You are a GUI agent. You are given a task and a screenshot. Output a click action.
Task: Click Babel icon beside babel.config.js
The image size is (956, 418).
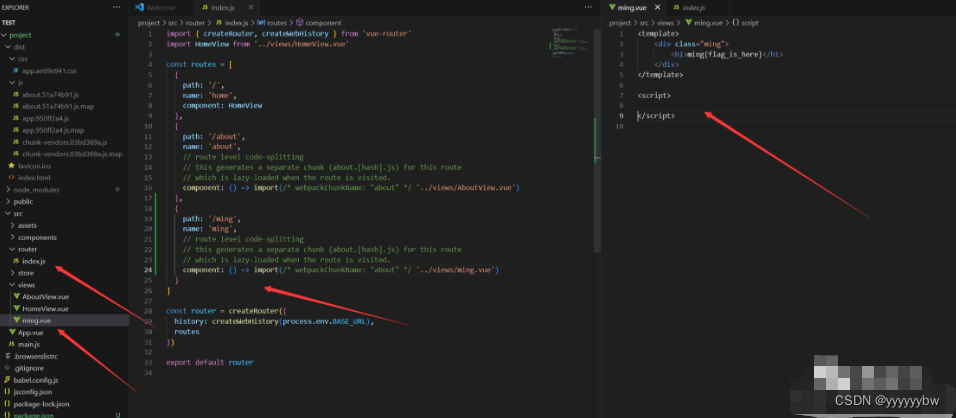point(7,380)
